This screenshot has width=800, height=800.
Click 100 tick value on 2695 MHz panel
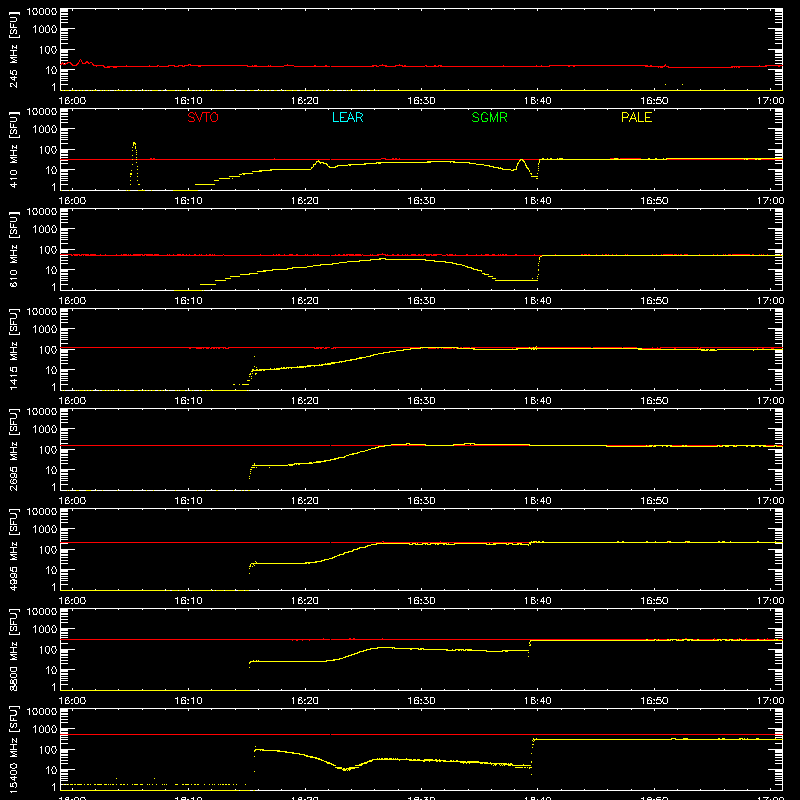point(48,450)
